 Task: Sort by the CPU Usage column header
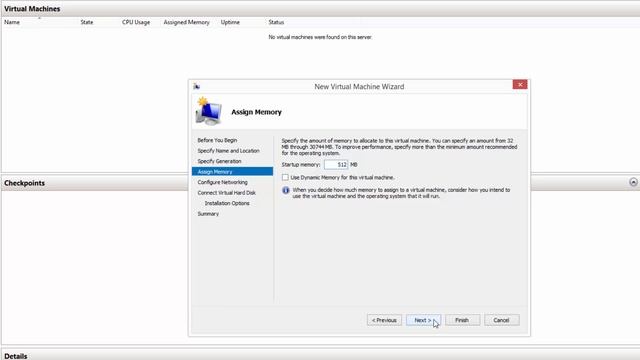coord(136,22)
